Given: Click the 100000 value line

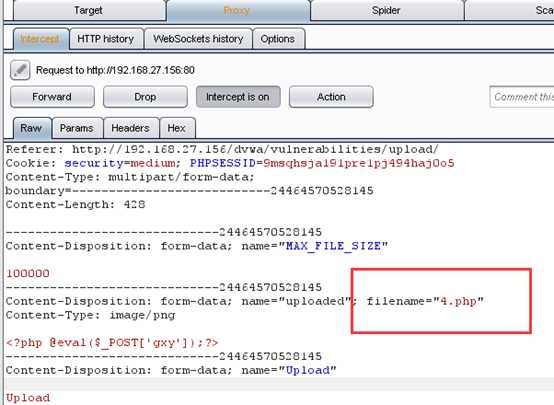Looking at the screenshot, I should (x=28, y=274).
